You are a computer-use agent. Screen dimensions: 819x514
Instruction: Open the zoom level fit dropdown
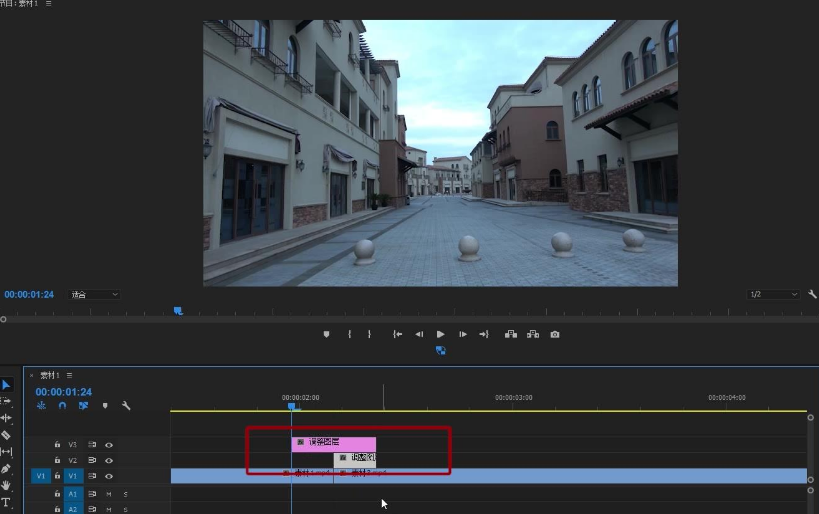click(x=94, y=295)
